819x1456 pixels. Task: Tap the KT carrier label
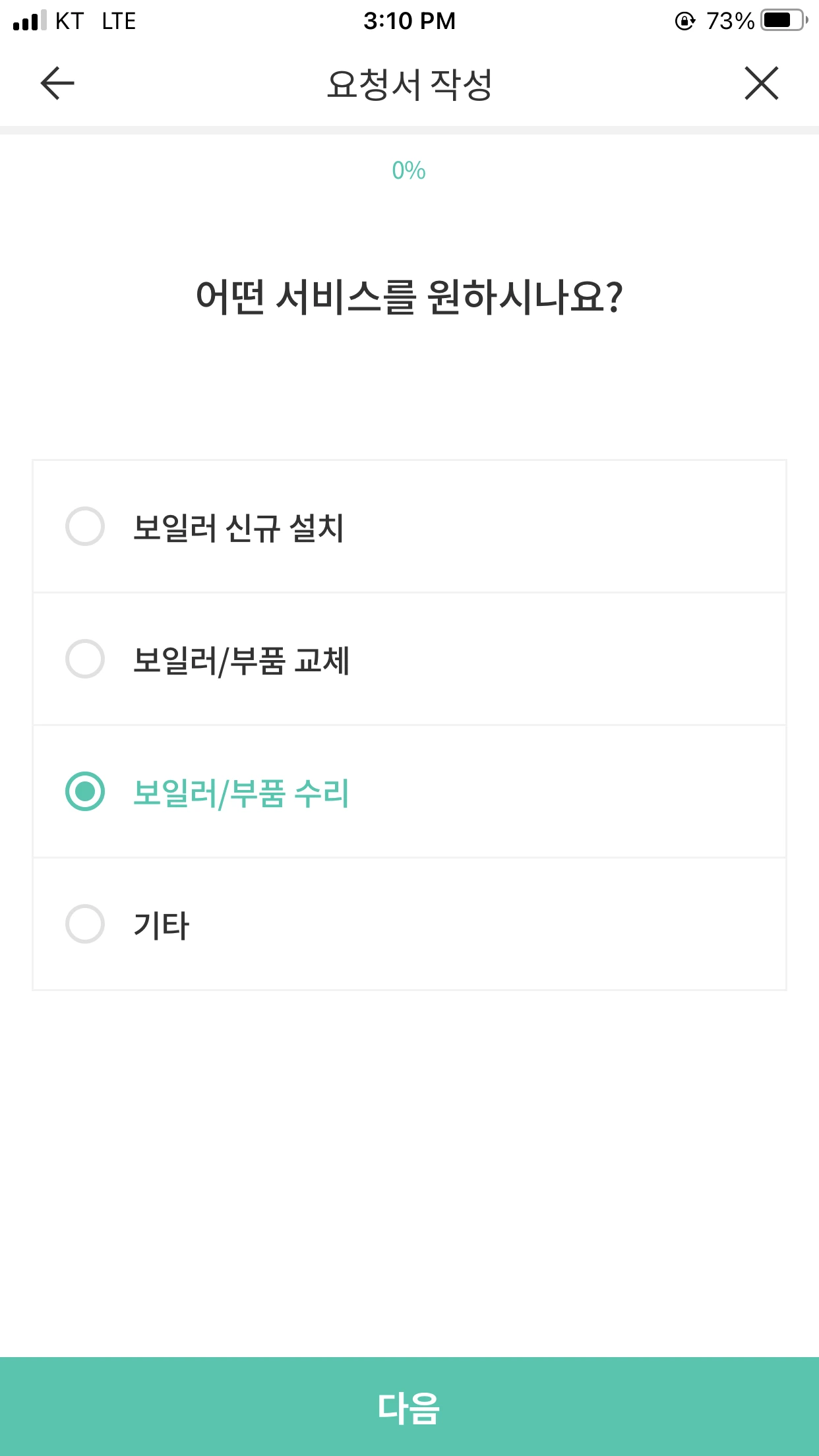click(x=69, y=21)
